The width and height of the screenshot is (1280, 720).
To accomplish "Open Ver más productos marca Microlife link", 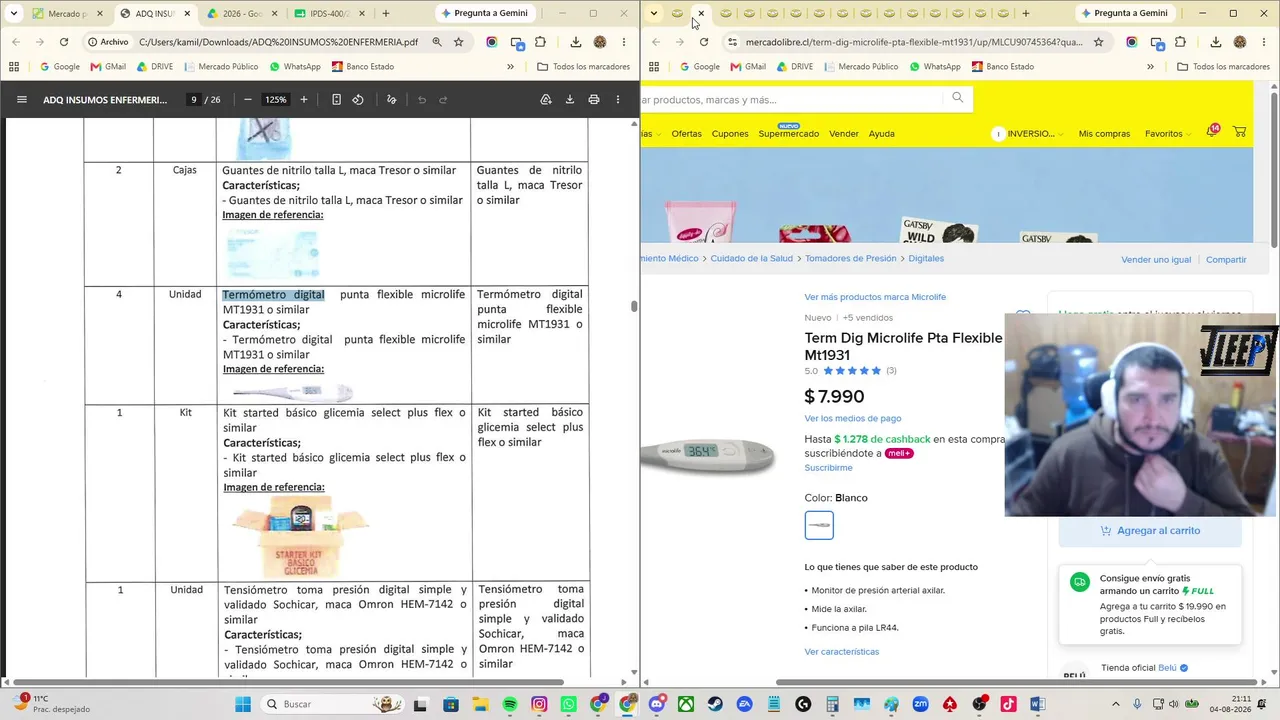I will pos(875,297).
